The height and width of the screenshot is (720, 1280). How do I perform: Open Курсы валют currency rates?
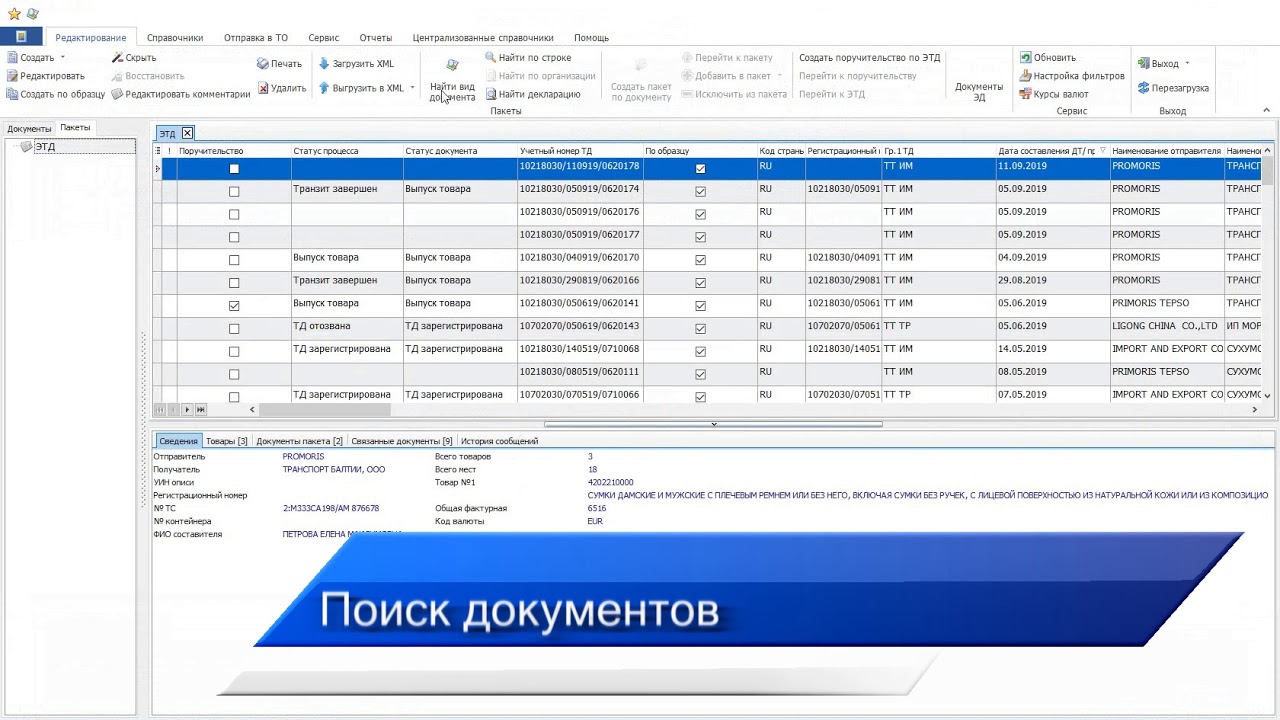[1054, 94]
